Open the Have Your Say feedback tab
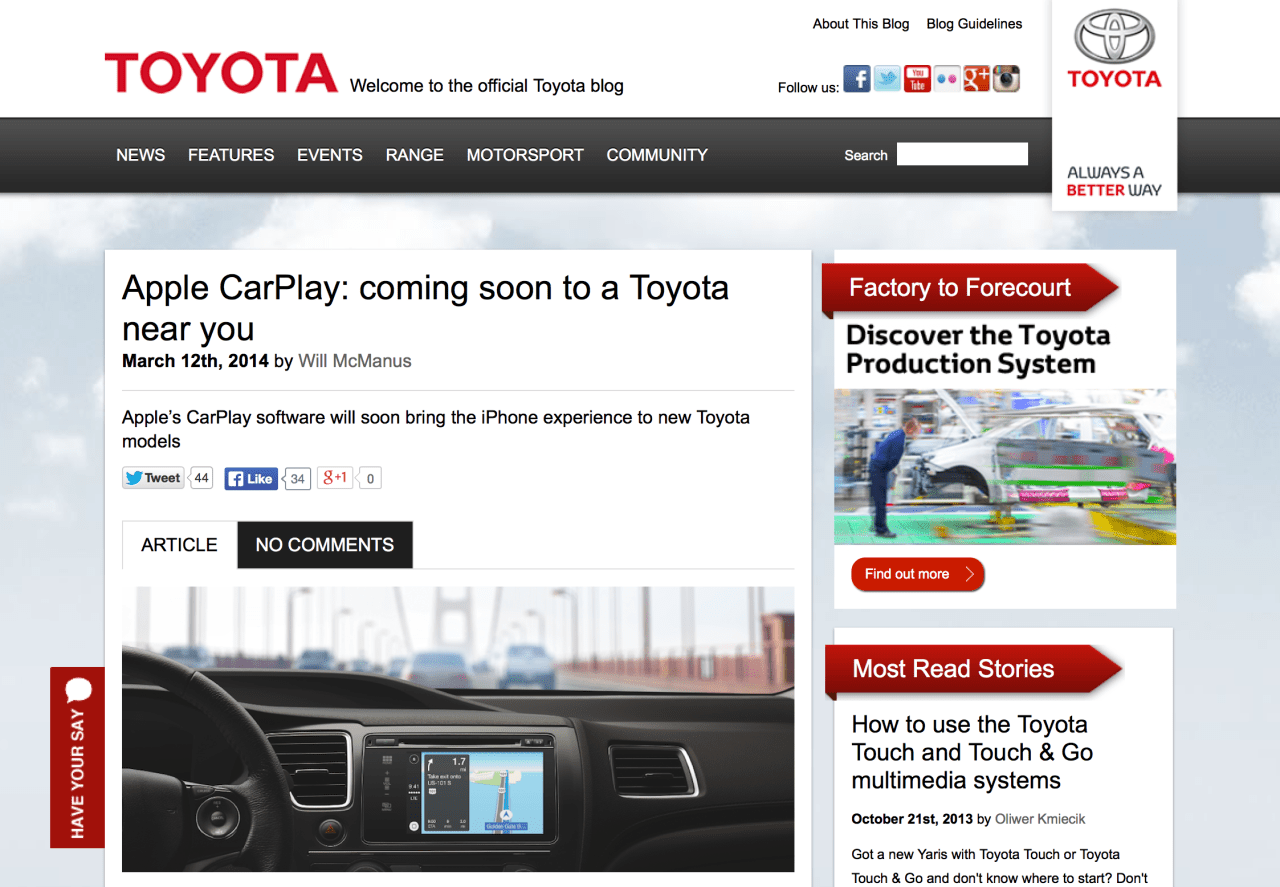This screenshot has height=887, width=1280. [x=77, y=757]
